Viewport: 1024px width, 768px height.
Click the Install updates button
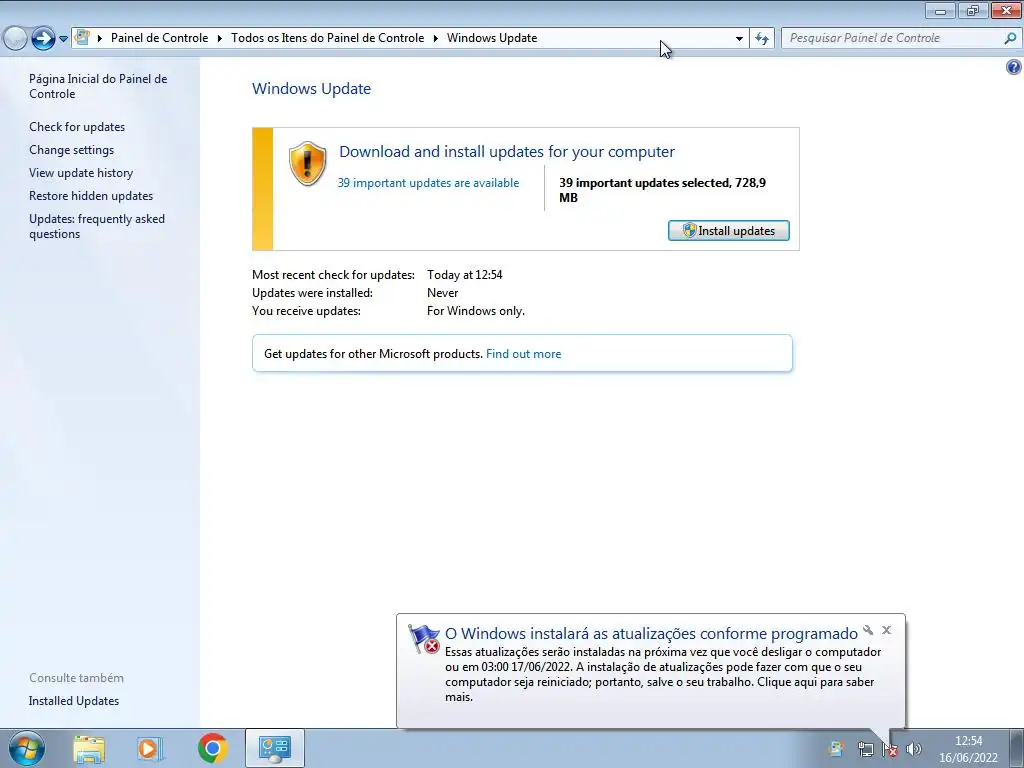click(729, 231)
